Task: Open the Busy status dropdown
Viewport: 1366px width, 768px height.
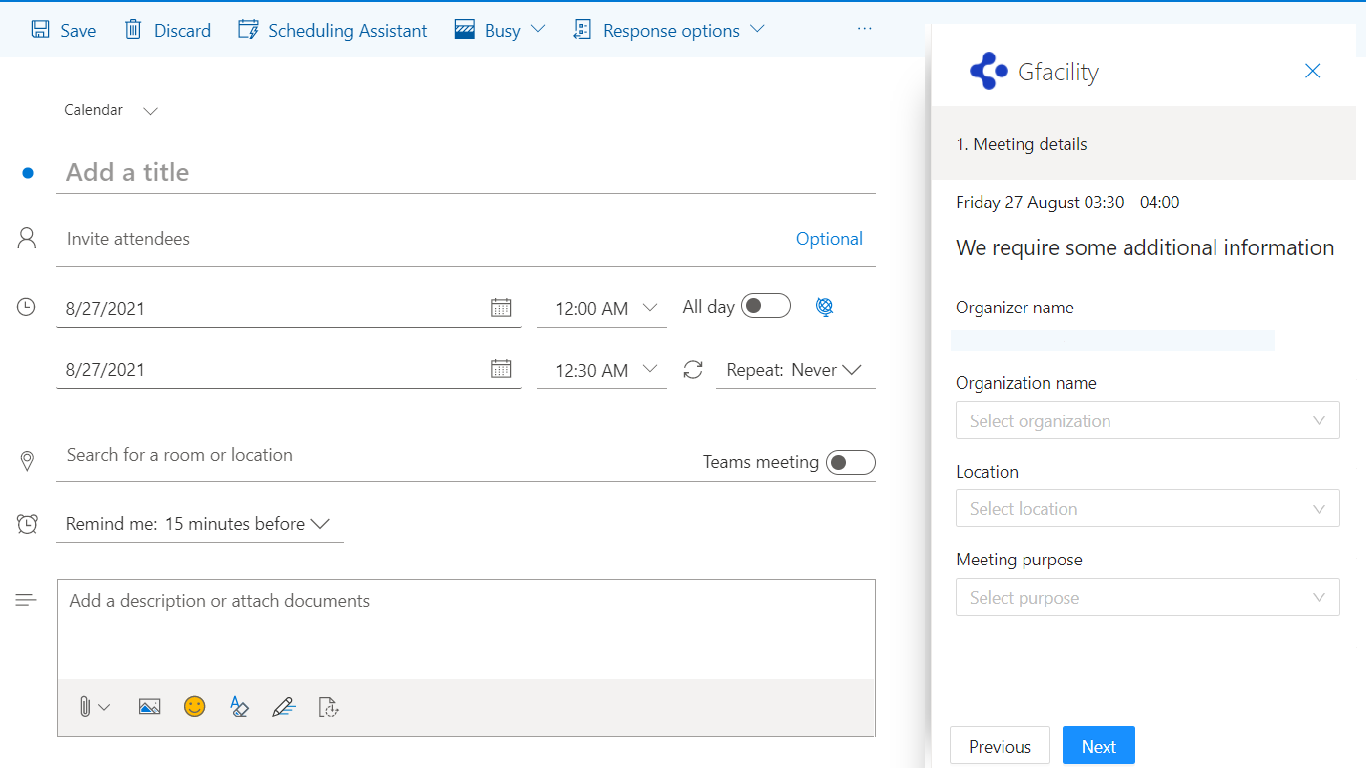Action: click(500, 30)
